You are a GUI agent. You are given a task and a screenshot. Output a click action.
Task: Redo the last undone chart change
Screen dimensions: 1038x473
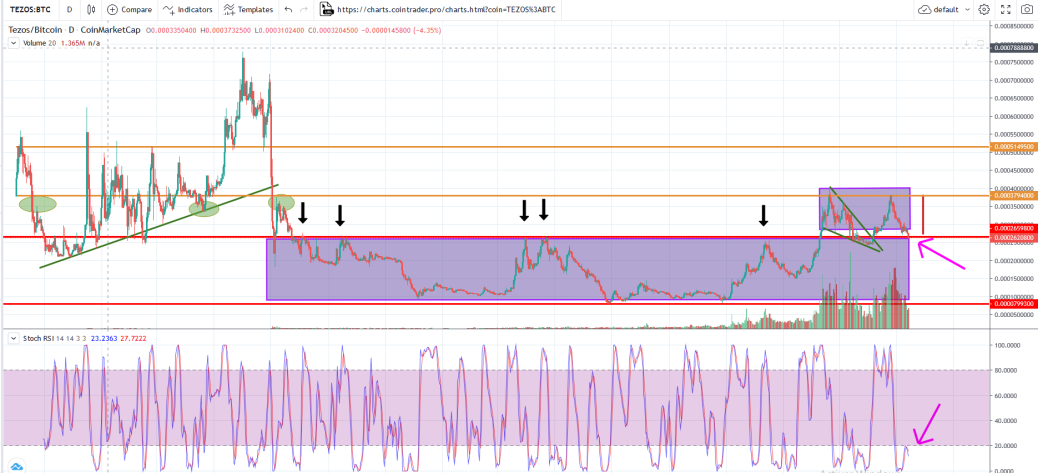303,10
